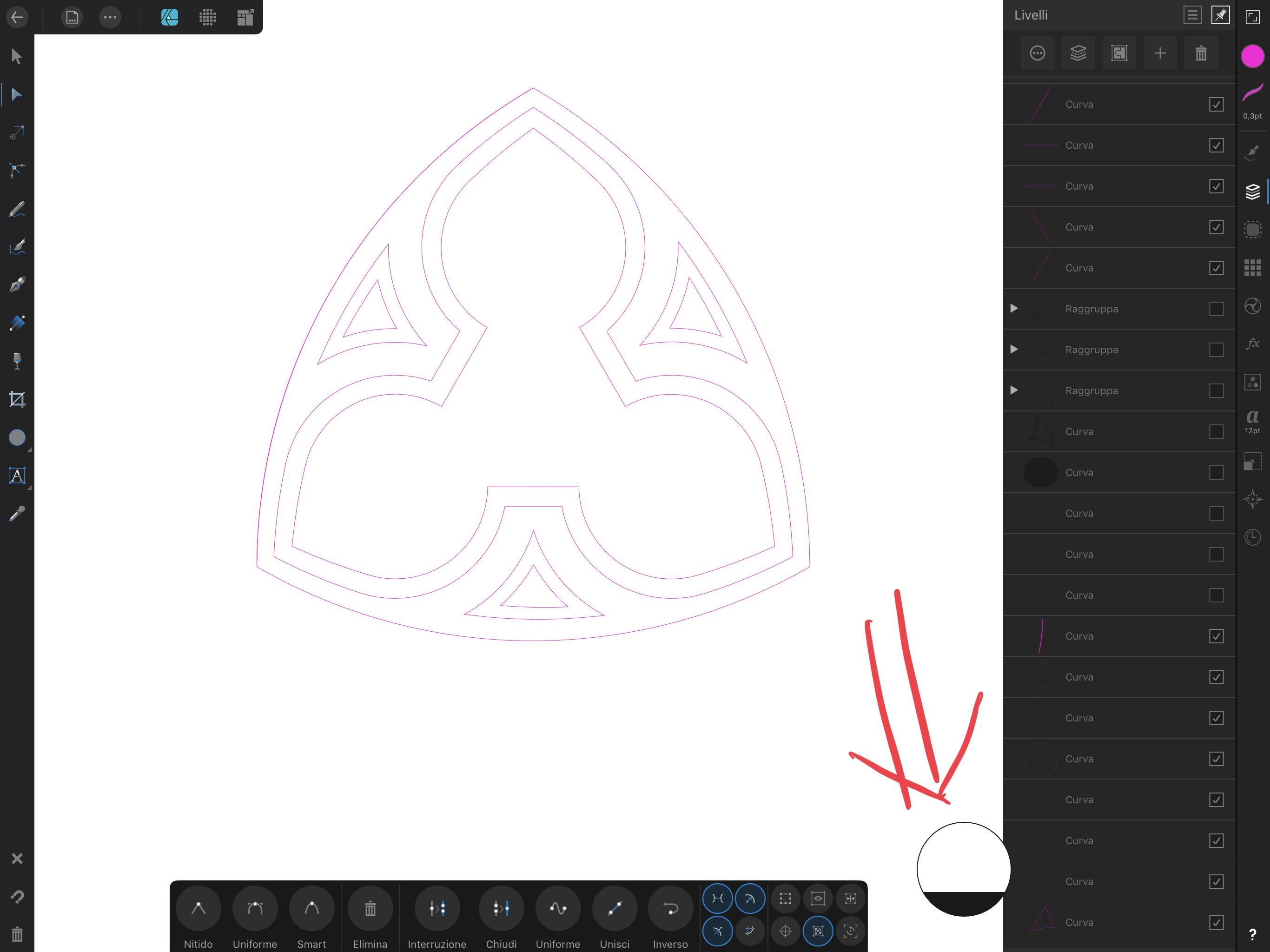1270x952 pixels.
Task: Switch to the Pixel persona
Action: pos(207,17)
